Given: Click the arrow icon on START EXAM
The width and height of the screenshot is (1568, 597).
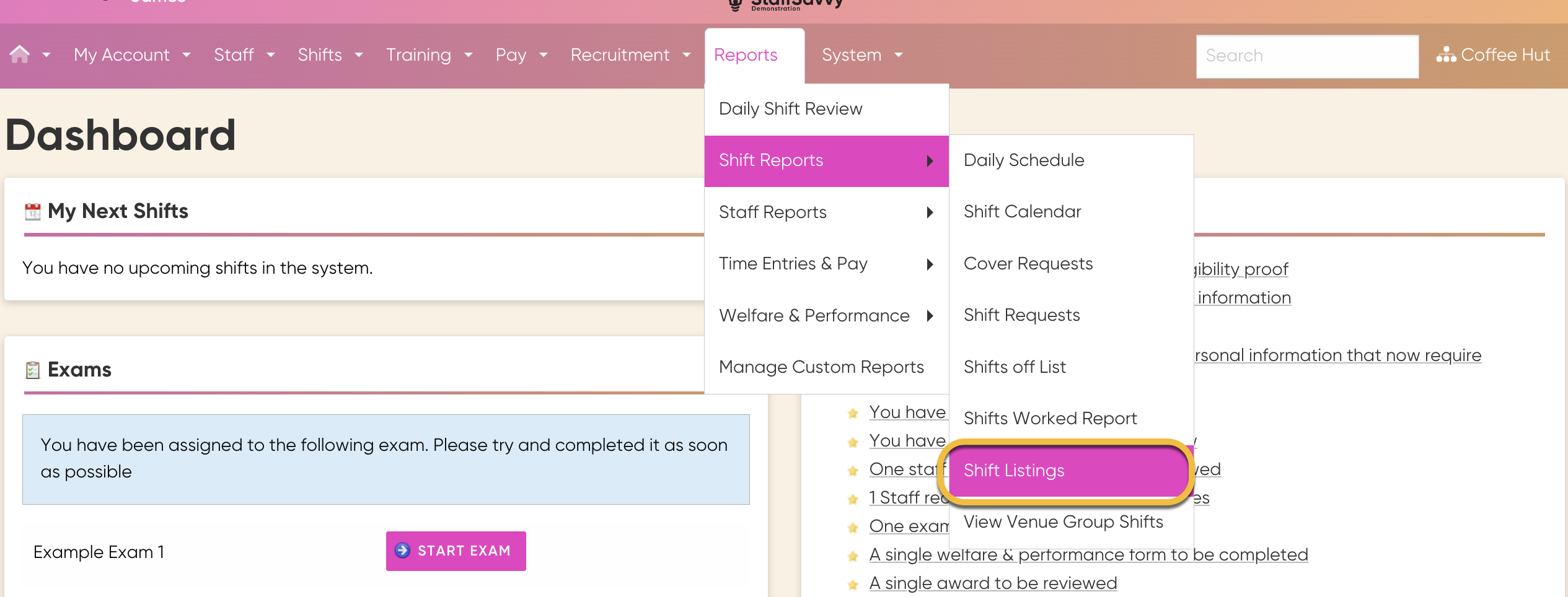Looking at the screenshot, I should coord(402,551).
